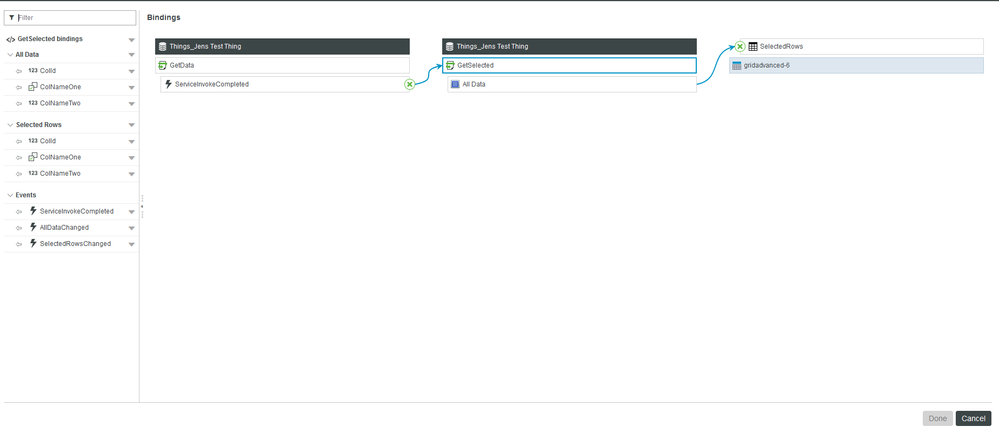999x433 pixels.
Task: Click lightning bolt icon of AllDataChanged
Action: [33, 227]
